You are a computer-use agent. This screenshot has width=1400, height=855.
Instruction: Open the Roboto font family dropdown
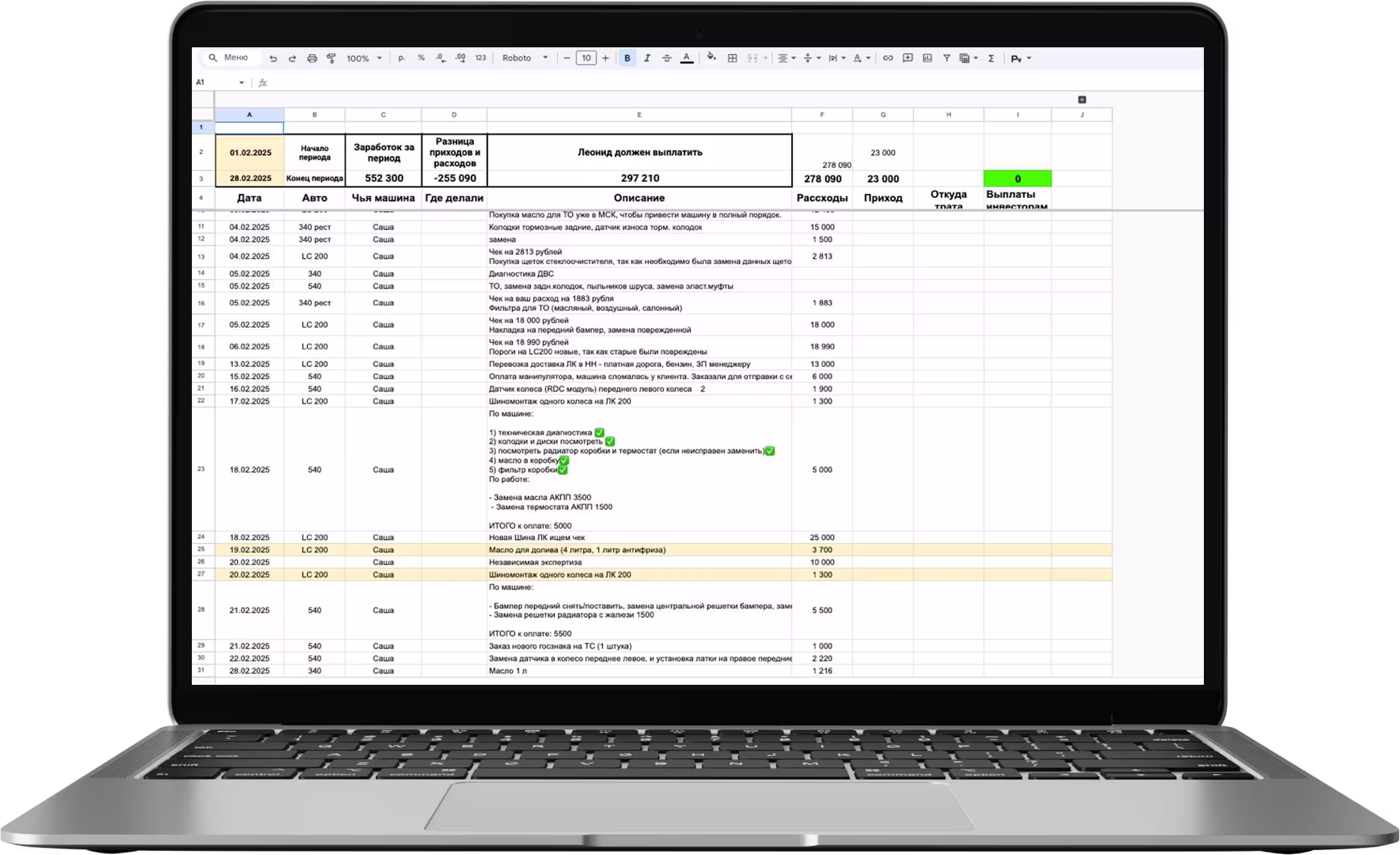click(x=525, y=58)
